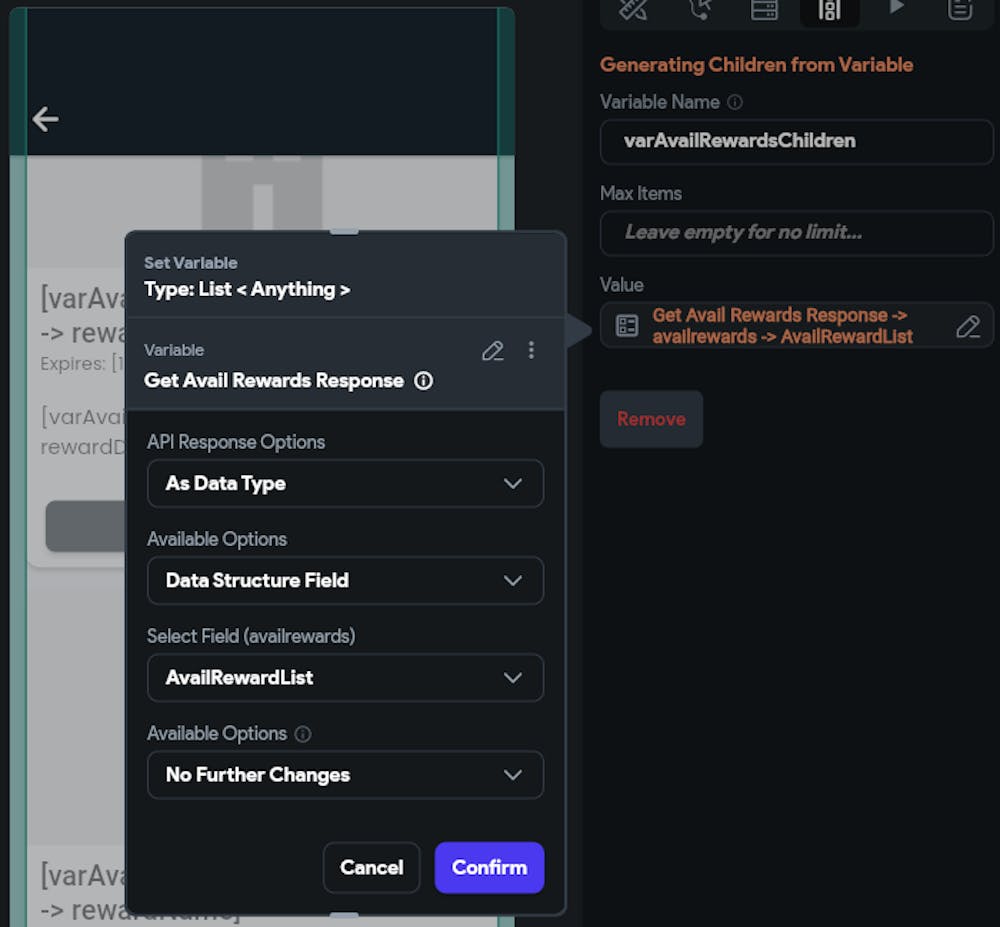Viewport: 1000px width, 927px height.
Task: Open the Backend Query panel icon
Action: [x=765, y=9]
